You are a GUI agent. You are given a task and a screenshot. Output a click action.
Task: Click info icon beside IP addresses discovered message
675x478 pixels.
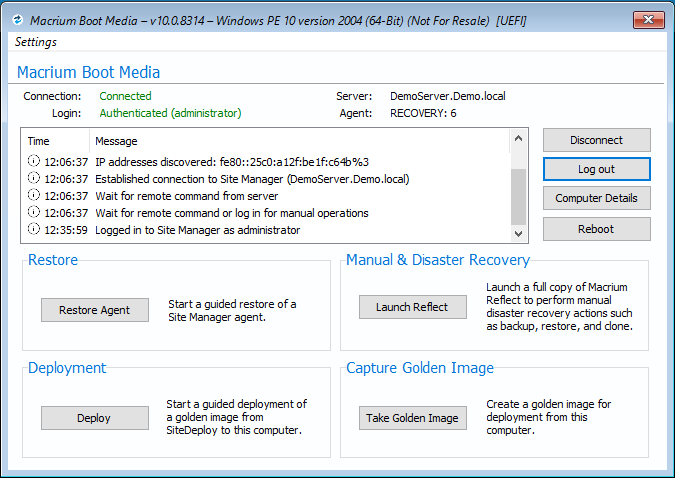(x=34, y=161)
